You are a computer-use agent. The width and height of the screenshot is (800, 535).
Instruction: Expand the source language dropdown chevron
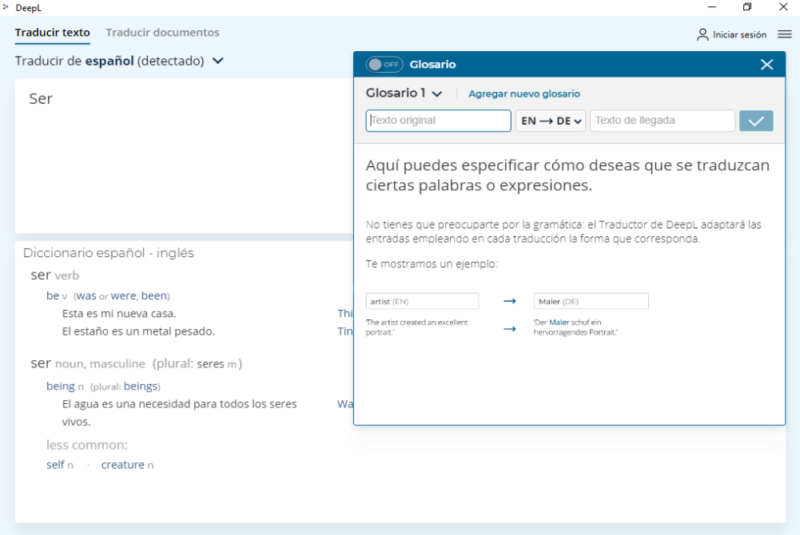click(x=218, y=61)
